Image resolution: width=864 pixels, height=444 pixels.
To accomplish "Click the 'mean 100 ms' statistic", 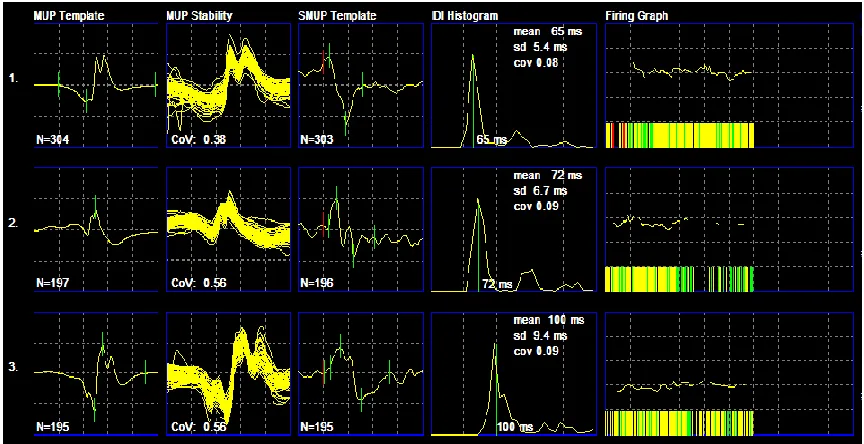I will [x=549, y=320].
